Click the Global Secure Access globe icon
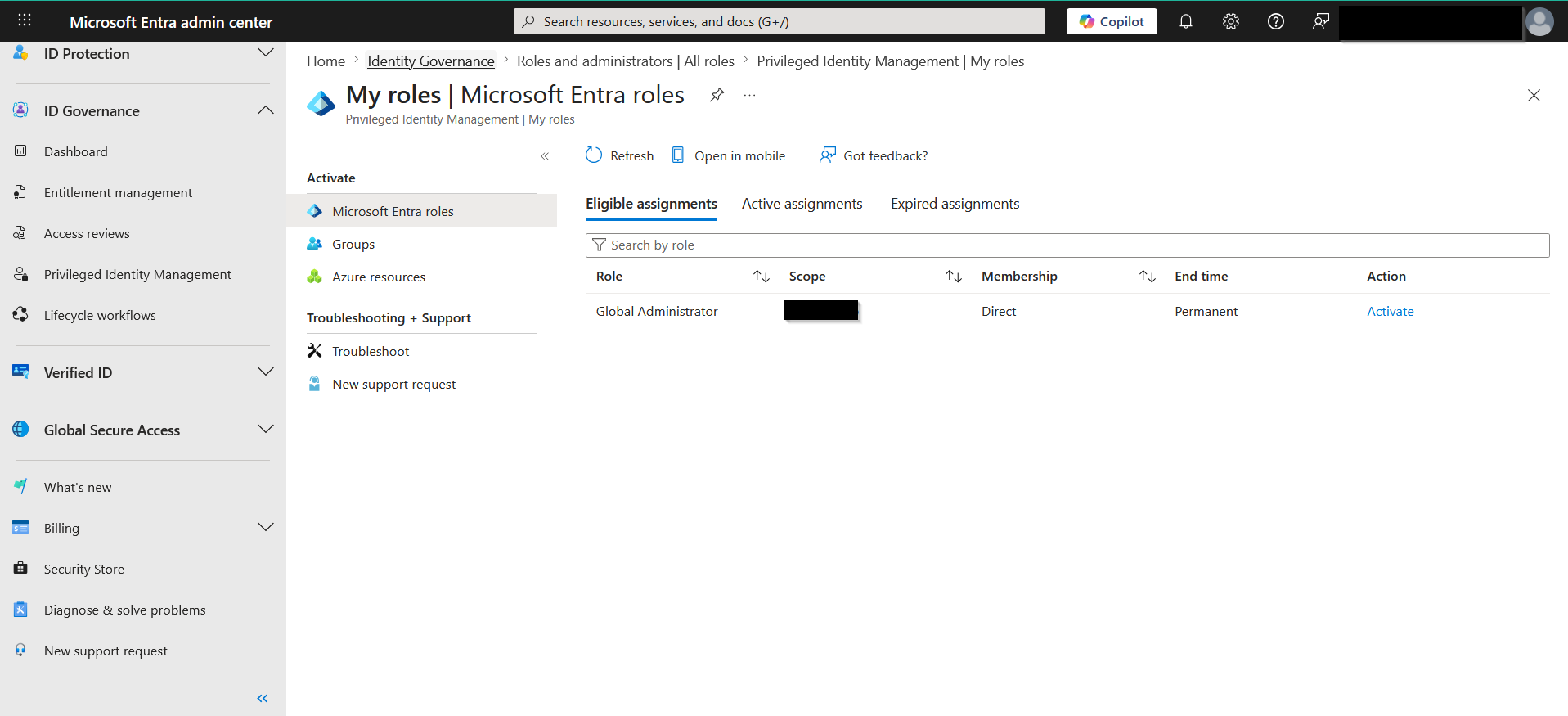 coord(20,429)
